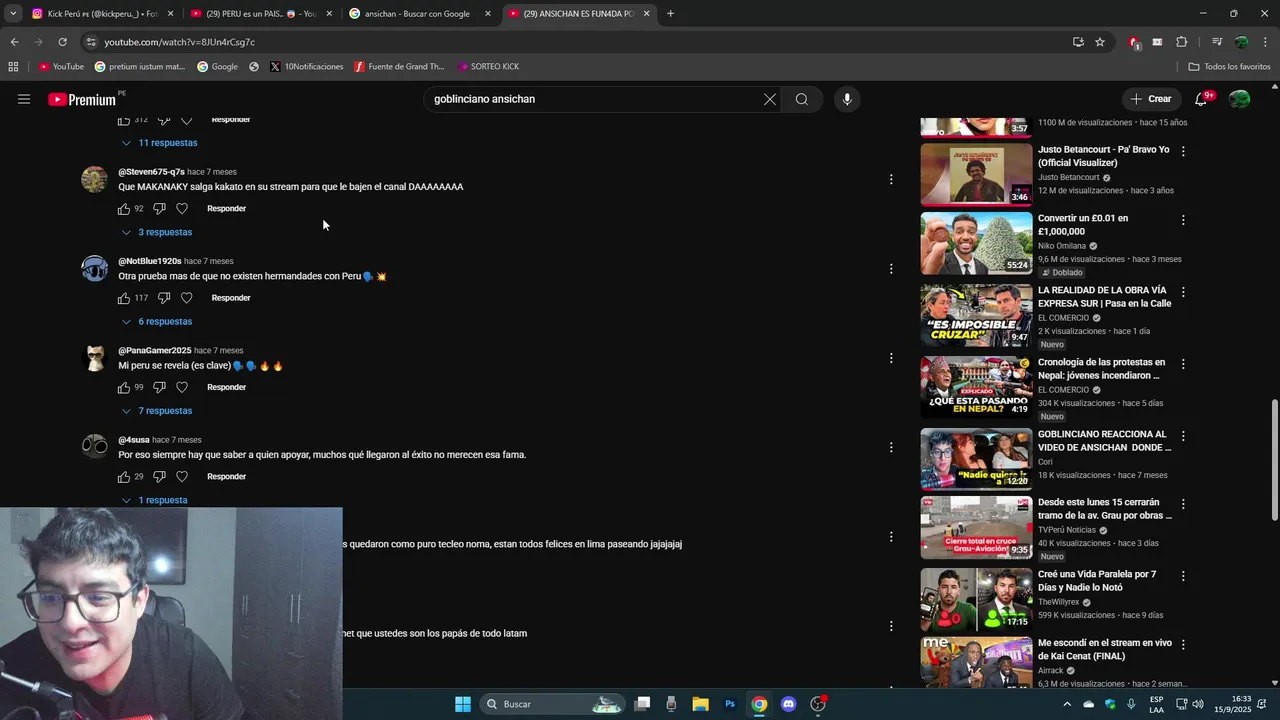Viewport: 1280px width, 720px height.
Task: Open Todos los favoritos folder
Action: coord(1229,67)
